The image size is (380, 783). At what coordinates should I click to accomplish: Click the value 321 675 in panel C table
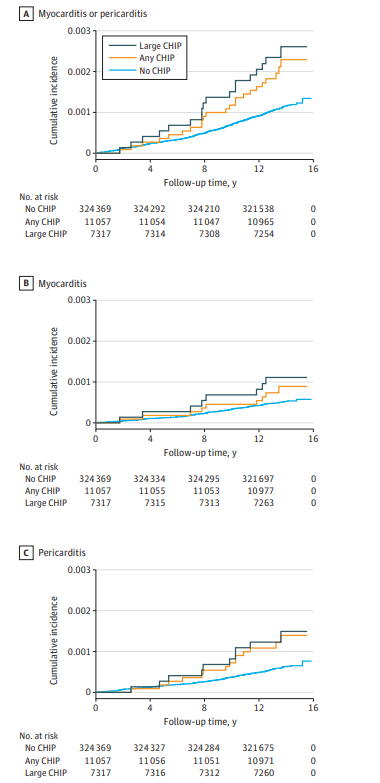point(259,749)
